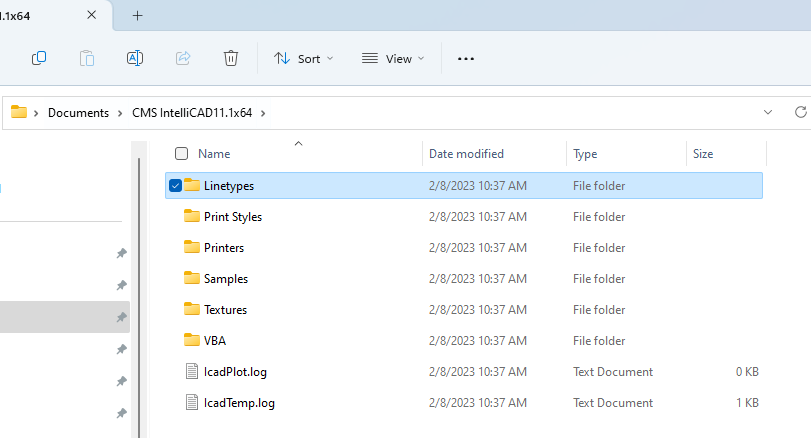
Task: Click the Copy toolbar icon
Action: point(39,58)
